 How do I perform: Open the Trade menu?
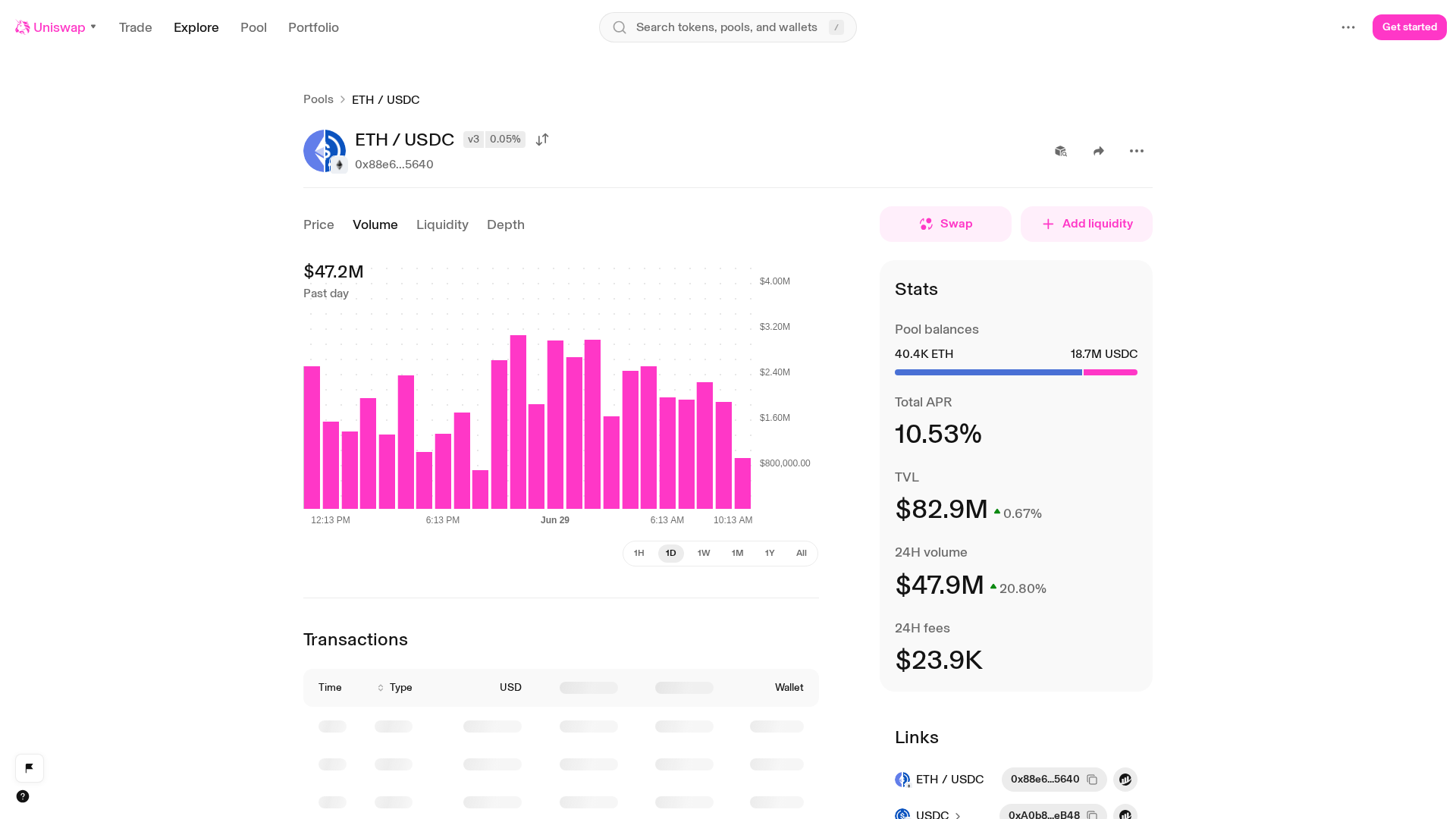[x=136, y=27]
